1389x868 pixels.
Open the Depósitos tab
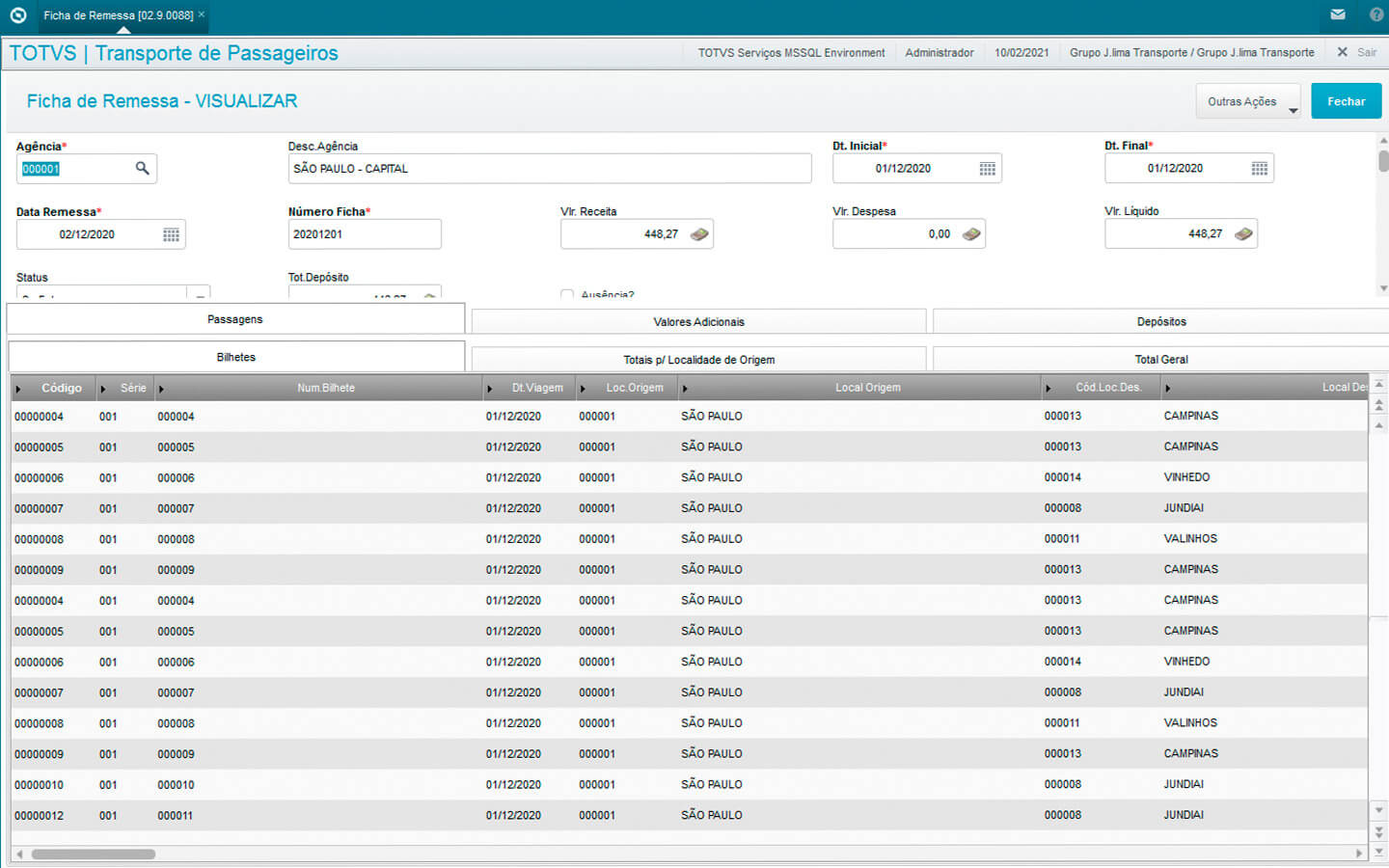point(1160,322)
